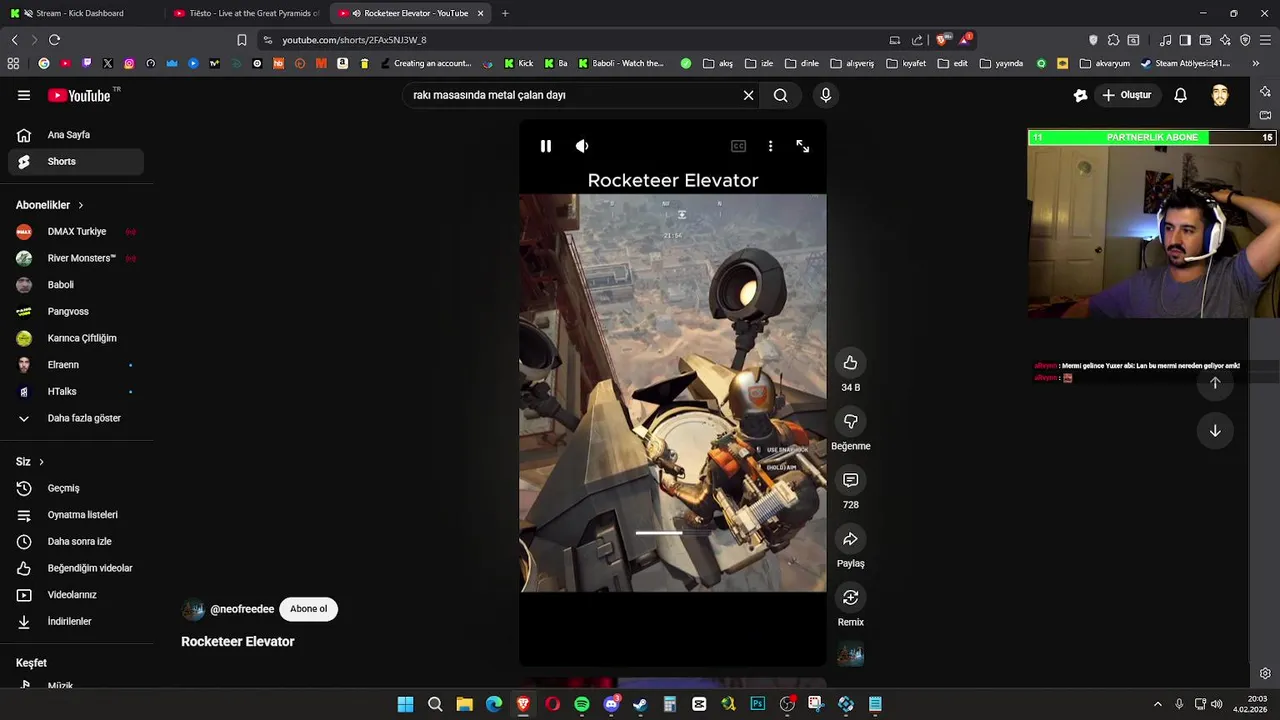Share the short via Paylaş icon
This screenshot has height=720, width=1280.
(850, 540)
